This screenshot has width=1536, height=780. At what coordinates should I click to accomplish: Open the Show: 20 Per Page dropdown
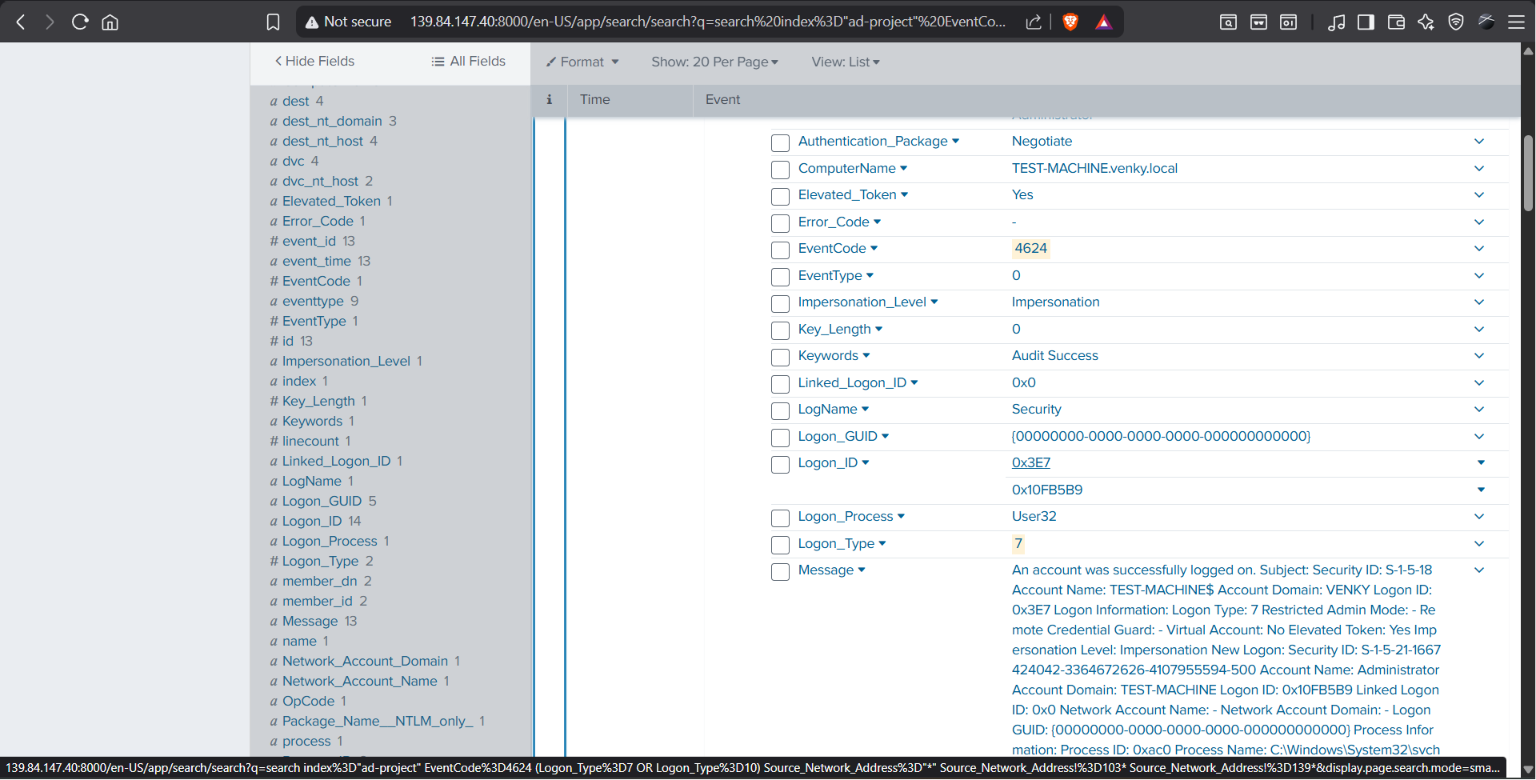tap(714, 62)
